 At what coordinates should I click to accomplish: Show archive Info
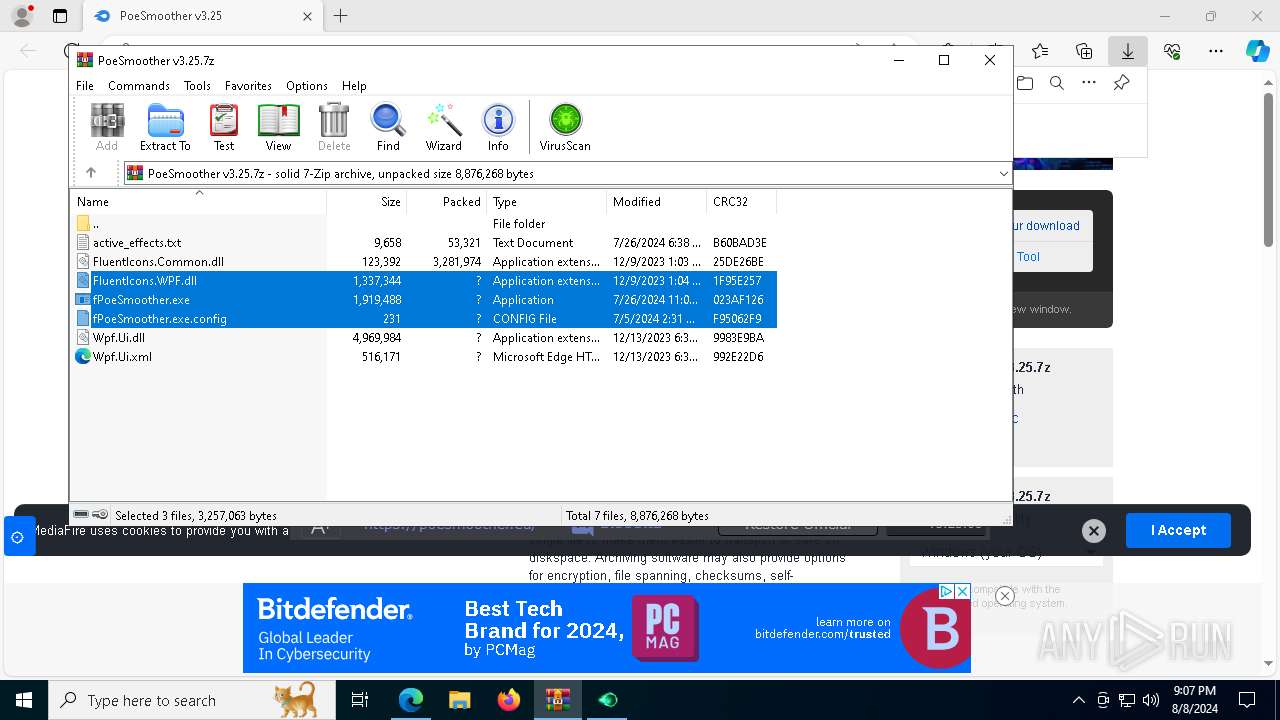click(x=498, y=127)
